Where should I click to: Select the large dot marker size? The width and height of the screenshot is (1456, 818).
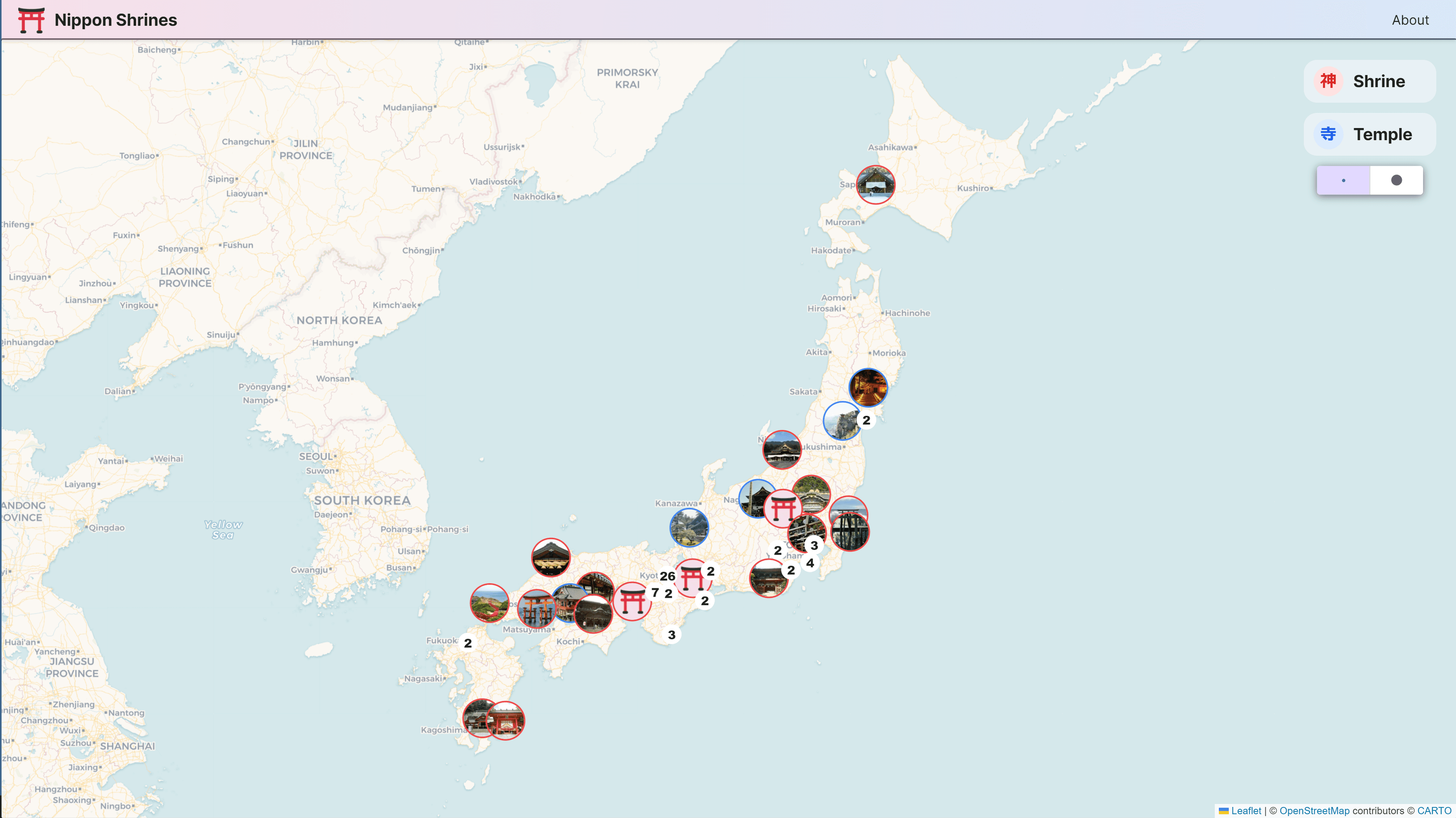pyautogui.click(x=1396, y=180)
